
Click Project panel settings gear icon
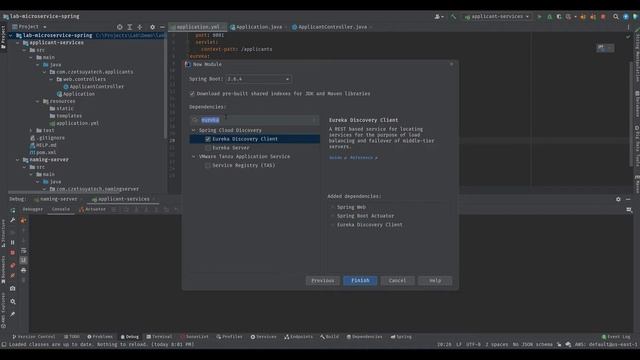coord(152,27)
